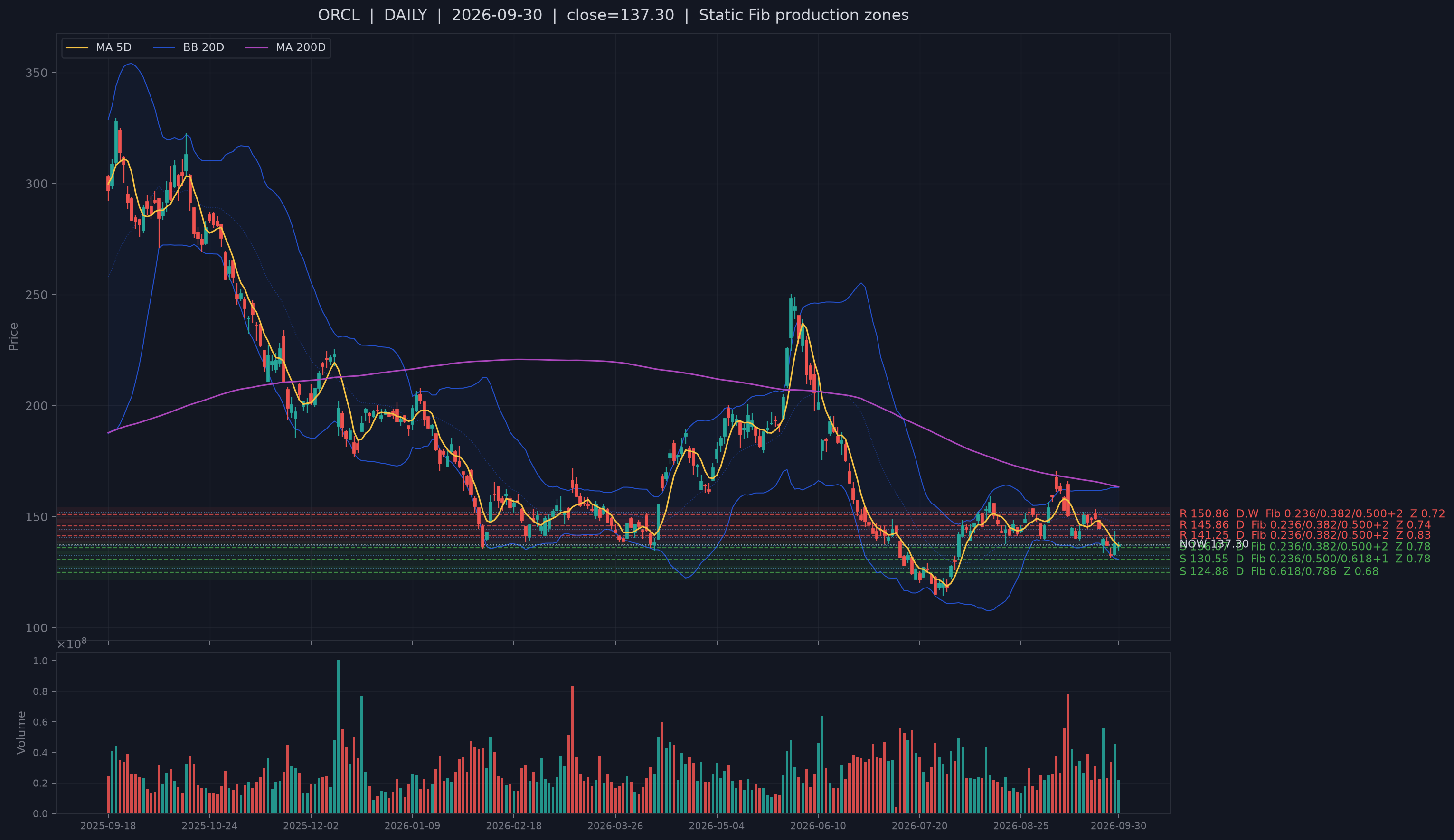Click the 250 price axis label
The width and height of the screenshot is (1454, 840).
tap(37, 295)
